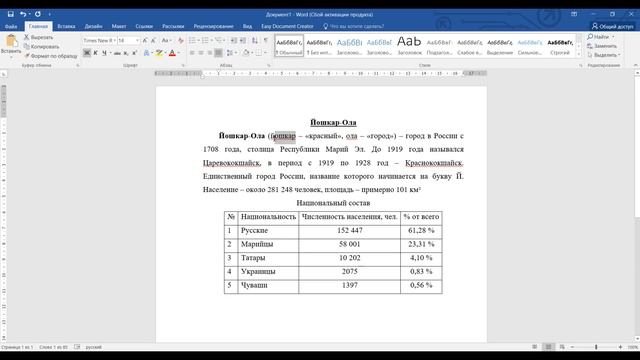Viewport: 640px width, 360px height.
Task: Expand styles gallery more arrow
Action: tap(579, 54)
